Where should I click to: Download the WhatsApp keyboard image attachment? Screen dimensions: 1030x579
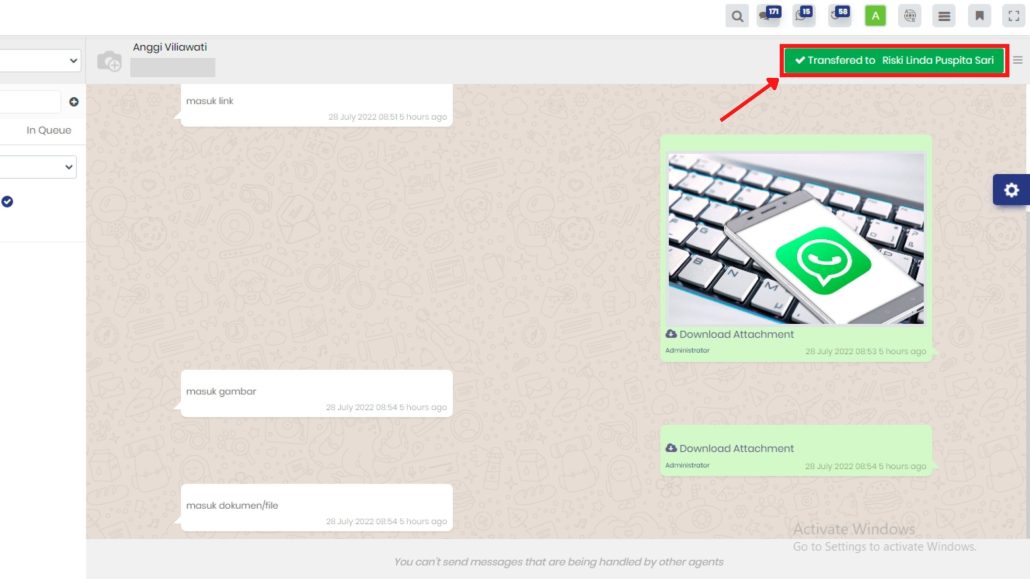pos(729,334)
